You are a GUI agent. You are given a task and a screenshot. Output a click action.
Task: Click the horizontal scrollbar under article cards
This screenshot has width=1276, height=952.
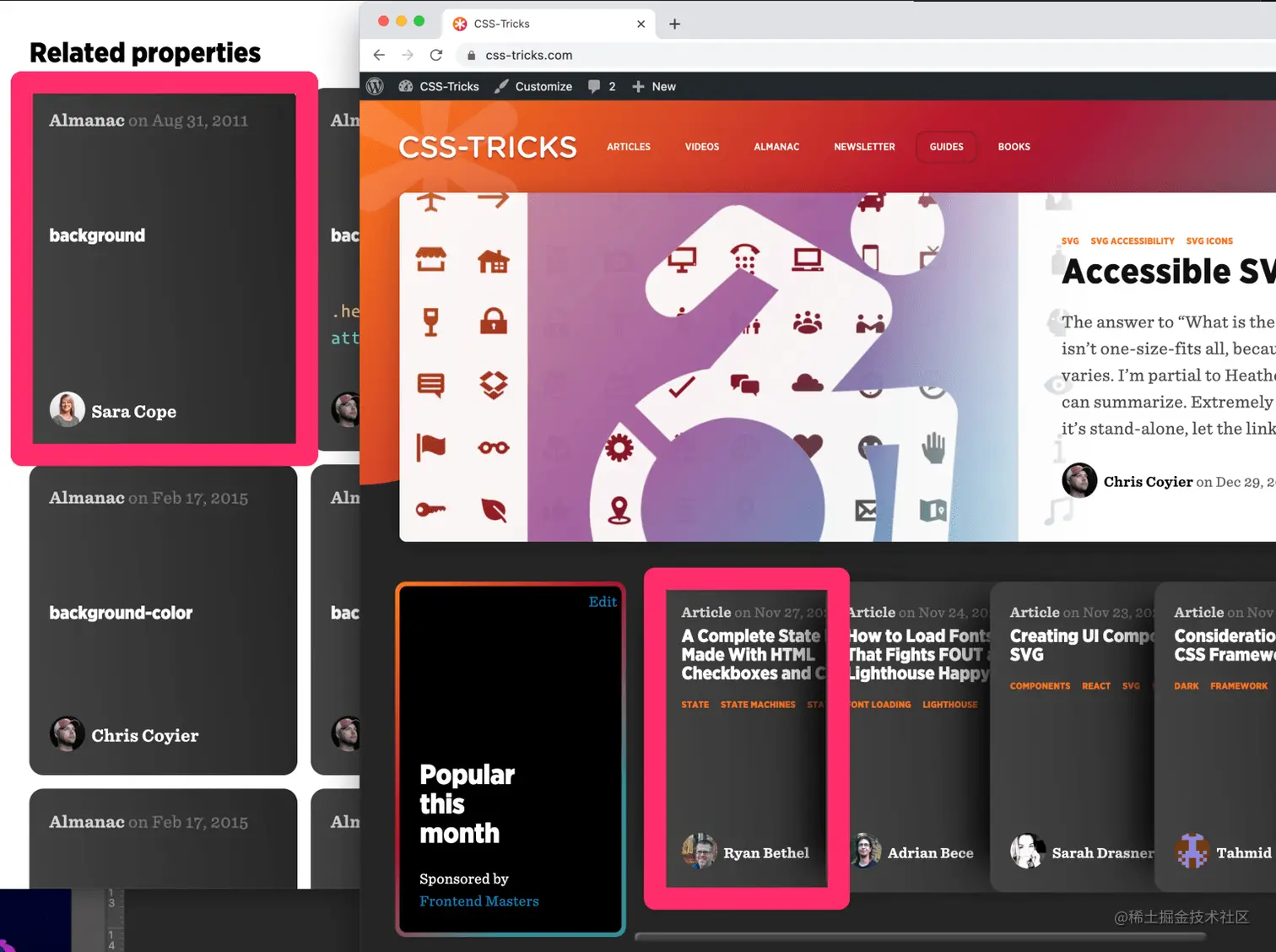[920, 936]
